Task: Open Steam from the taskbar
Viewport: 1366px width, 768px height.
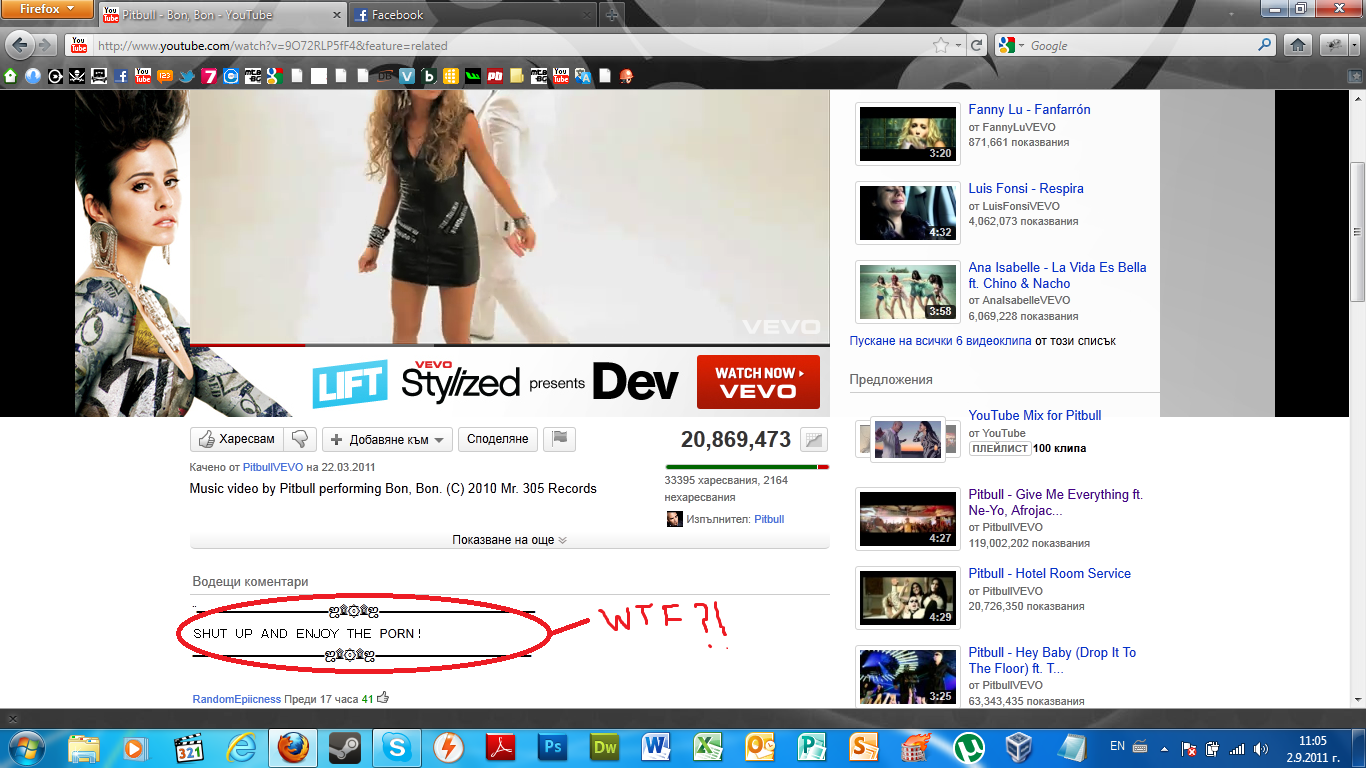Action: [x=345, y=747]
